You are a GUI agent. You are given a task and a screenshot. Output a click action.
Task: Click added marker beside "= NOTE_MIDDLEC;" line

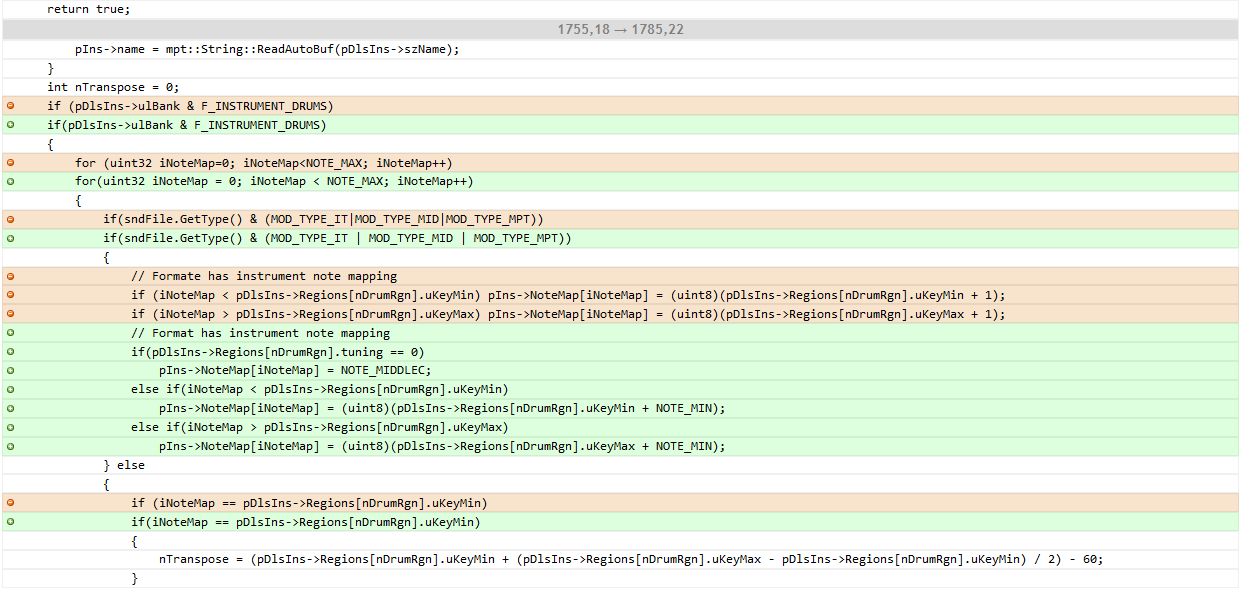coord(10,372)
